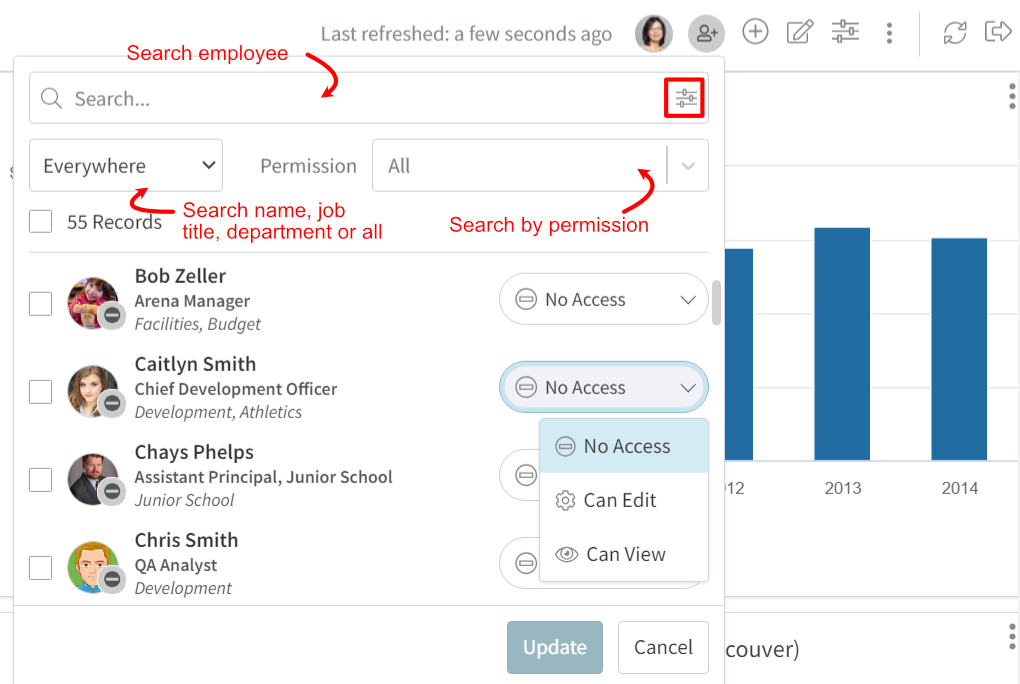Choose Can Edit permission option
This screenshot has height=684, width=1020.
click(624, 500)
